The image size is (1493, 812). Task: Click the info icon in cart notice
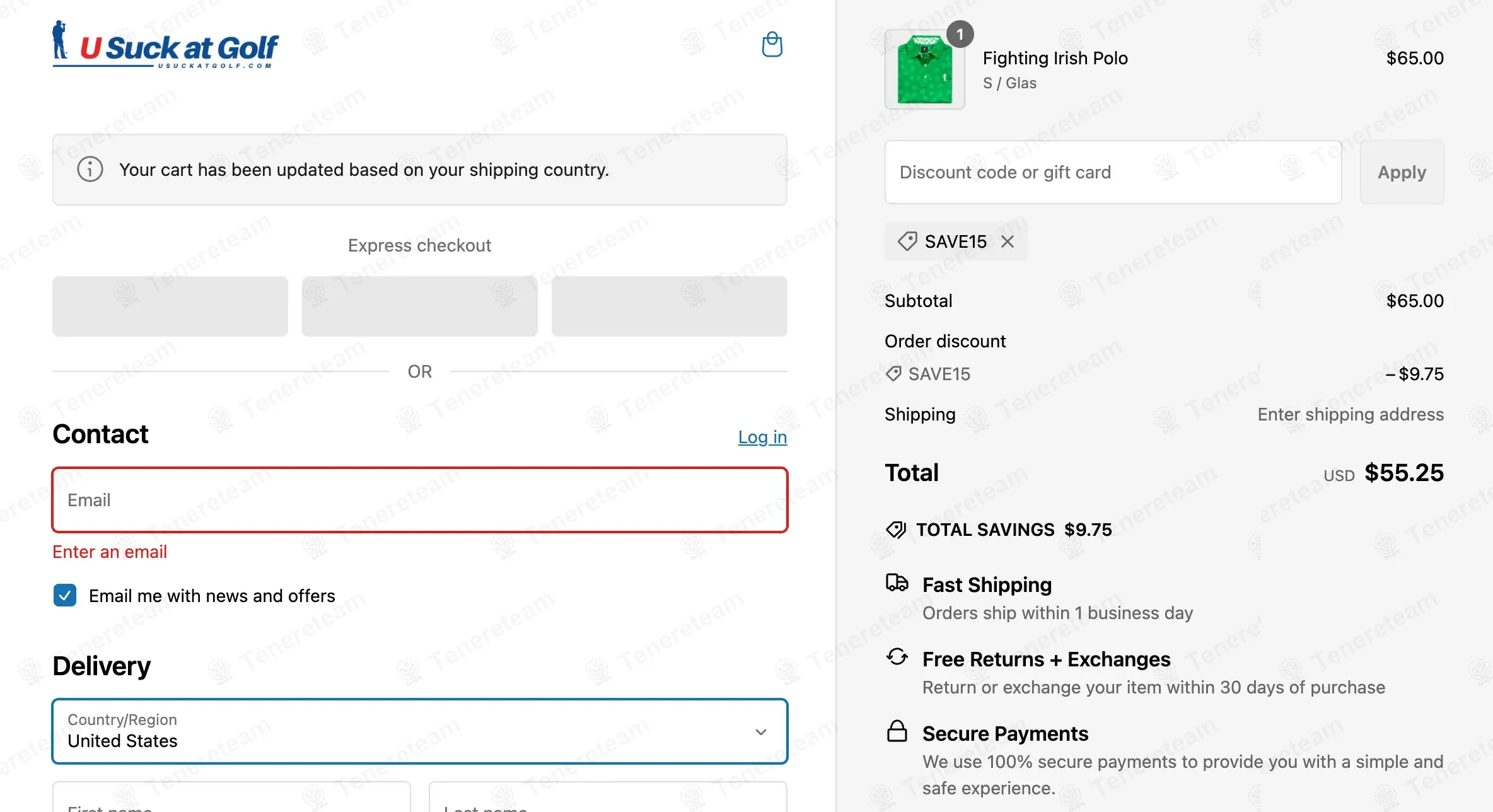[90, 169]
